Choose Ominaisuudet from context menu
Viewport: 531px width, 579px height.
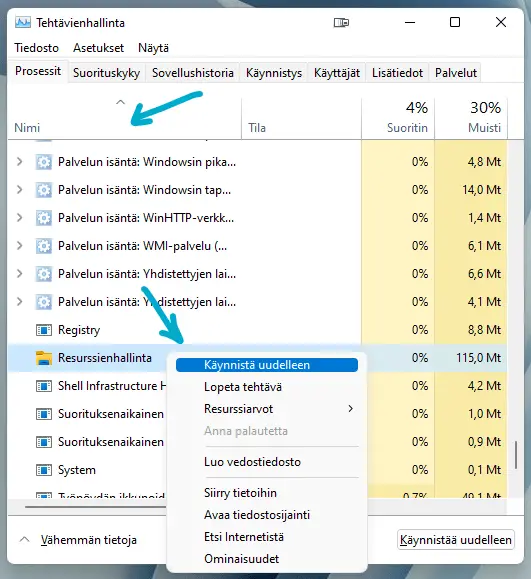click(267, 559)
